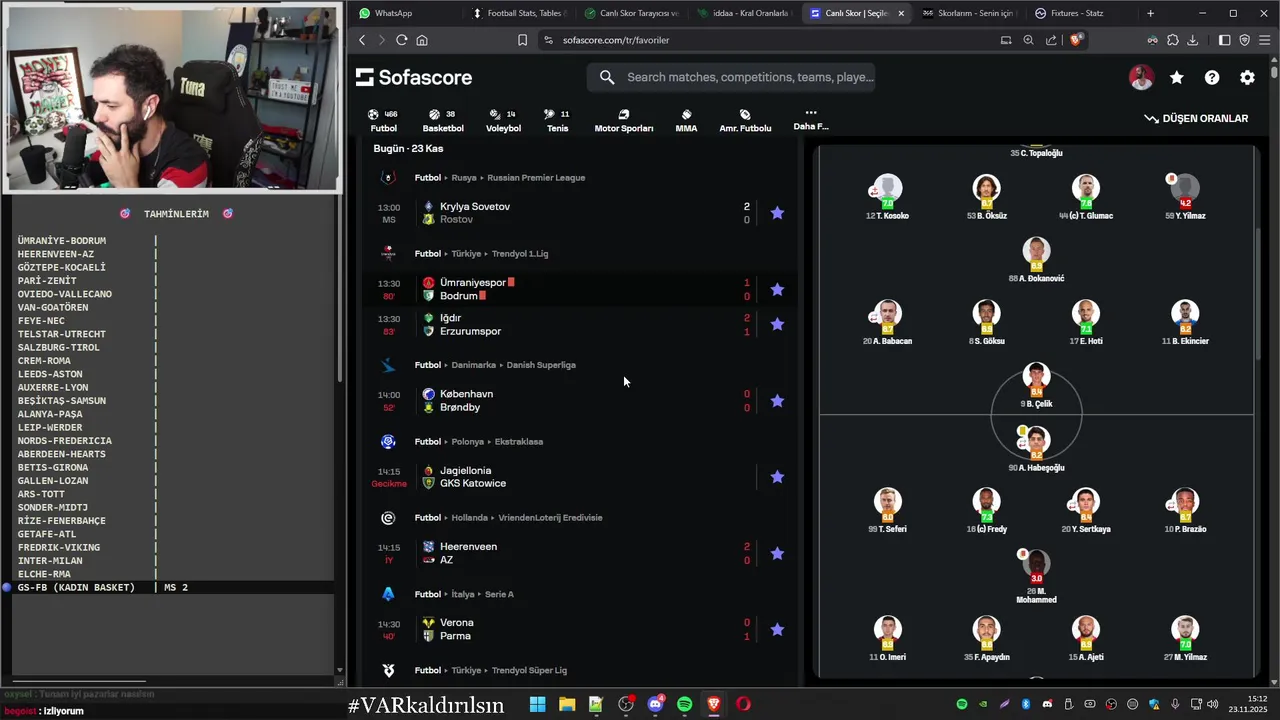Open the Trendyol Süper Lig link
Screen dimensions: 1280x720
tap(529, 671)
